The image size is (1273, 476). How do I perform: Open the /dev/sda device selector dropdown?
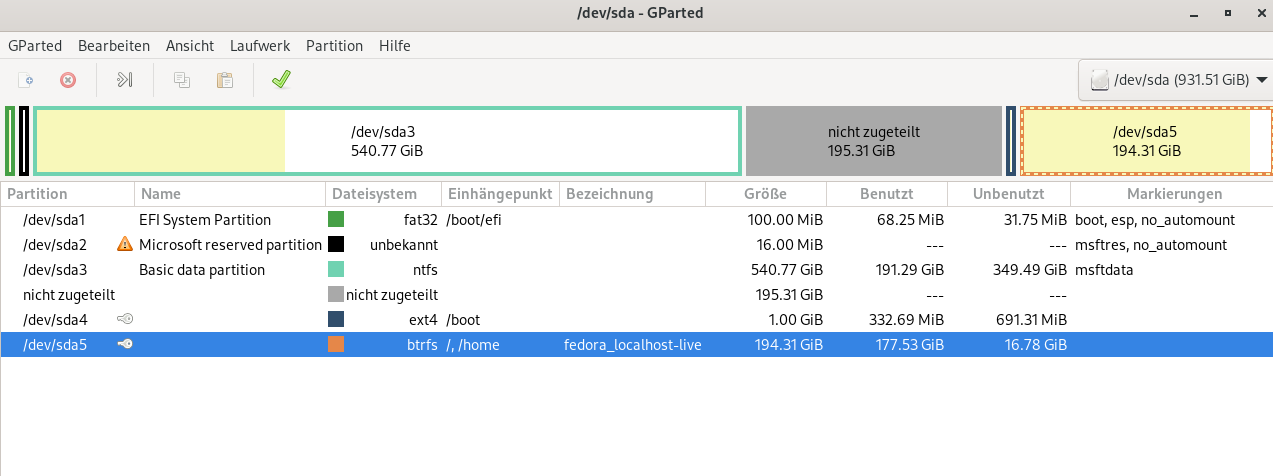[x=1176, y=79]
